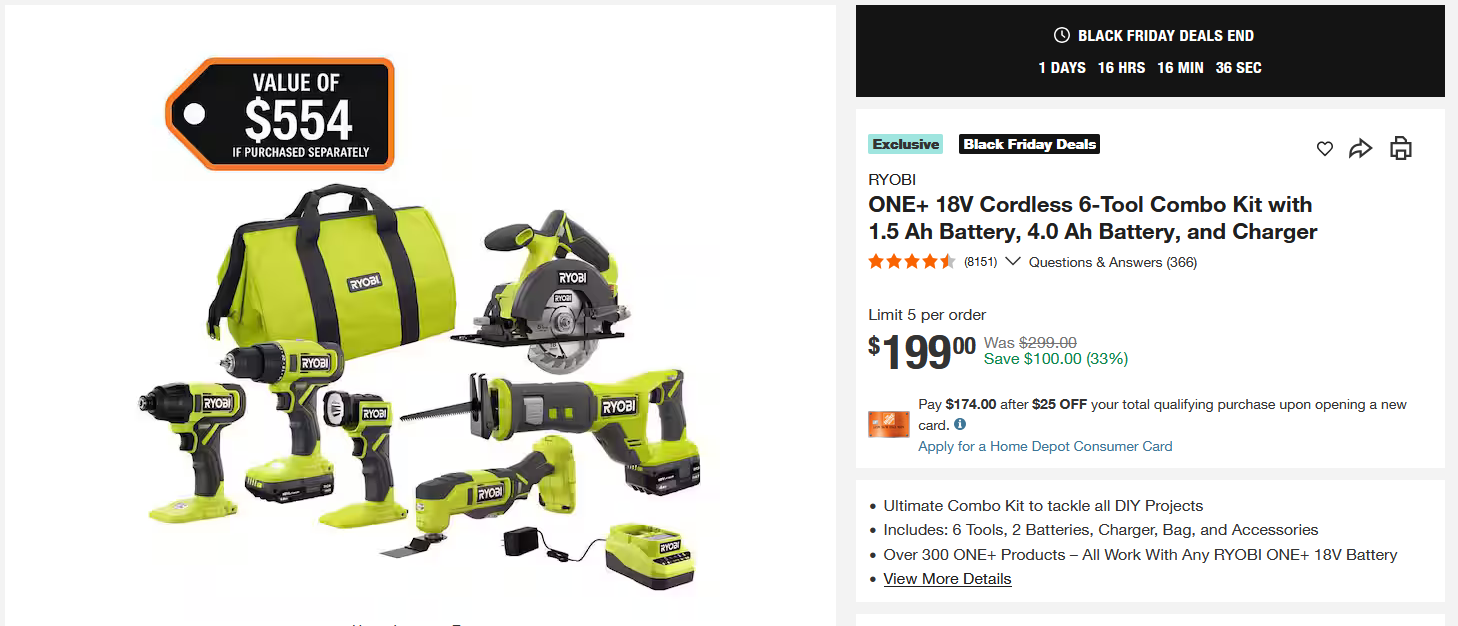Click the heart favorite icon
The height and width of the screenshot is (626, 1458).
tap(1324, 149)
